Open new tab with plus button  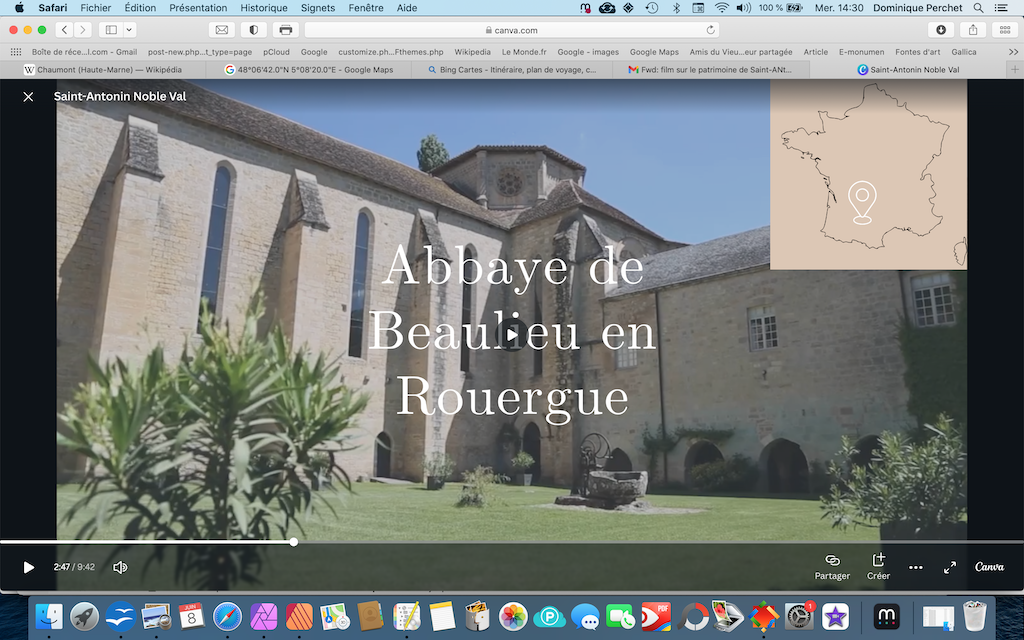tap(1015, 69)
